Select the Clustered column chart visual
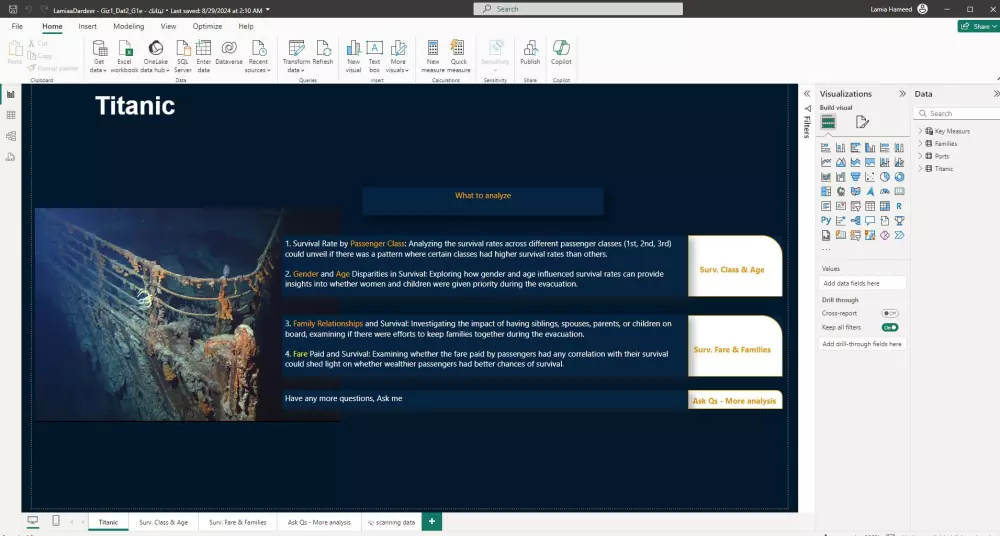The width and height of the screenshot is (1000, 536). [x=870, y=147]
